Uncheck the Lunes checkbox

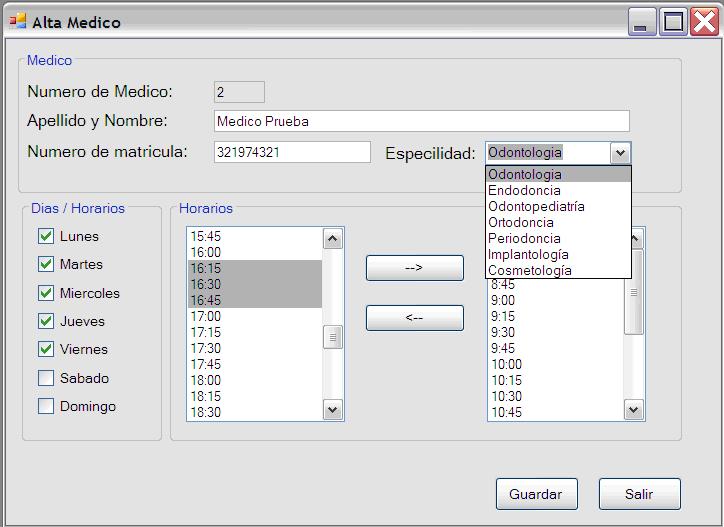coord(46,237)
